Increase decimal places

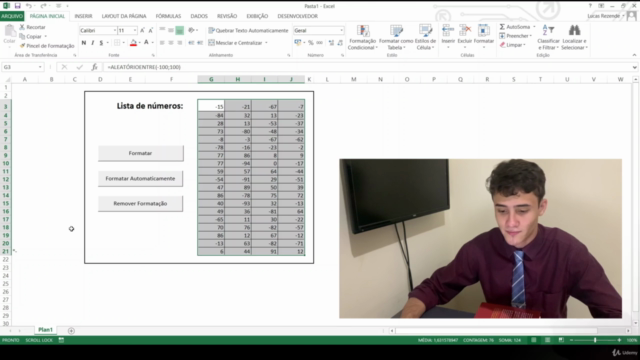coord(331,42)
